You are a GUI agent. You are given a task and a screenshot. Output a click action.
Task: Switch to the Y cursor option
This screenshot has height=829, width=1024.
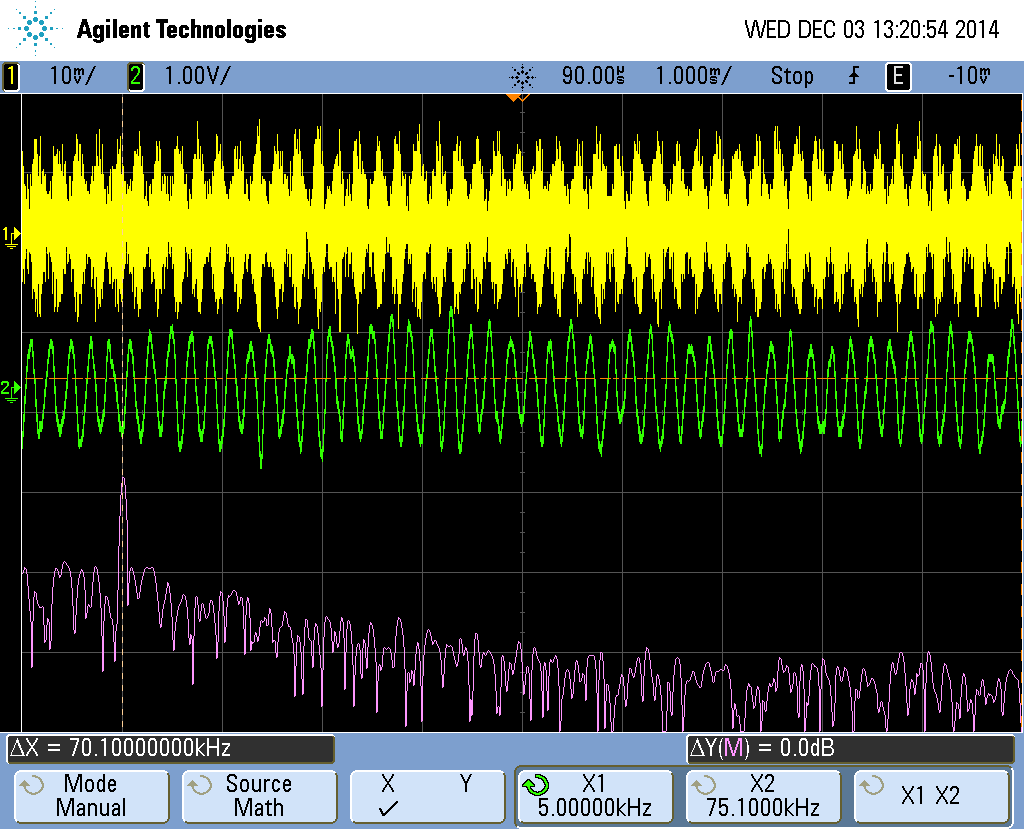pos(465,785)
